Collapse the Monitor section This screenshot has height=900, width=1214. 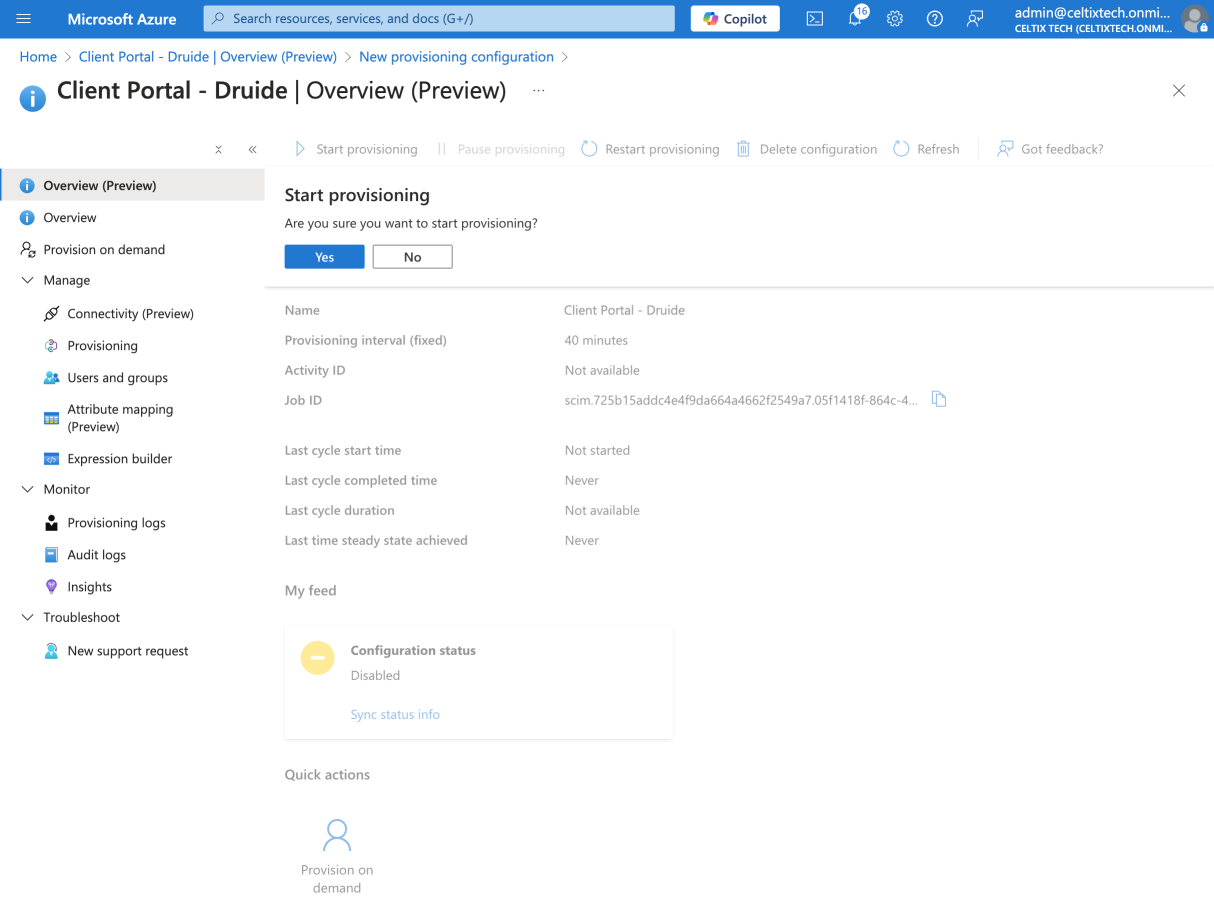tap(28, 490)
